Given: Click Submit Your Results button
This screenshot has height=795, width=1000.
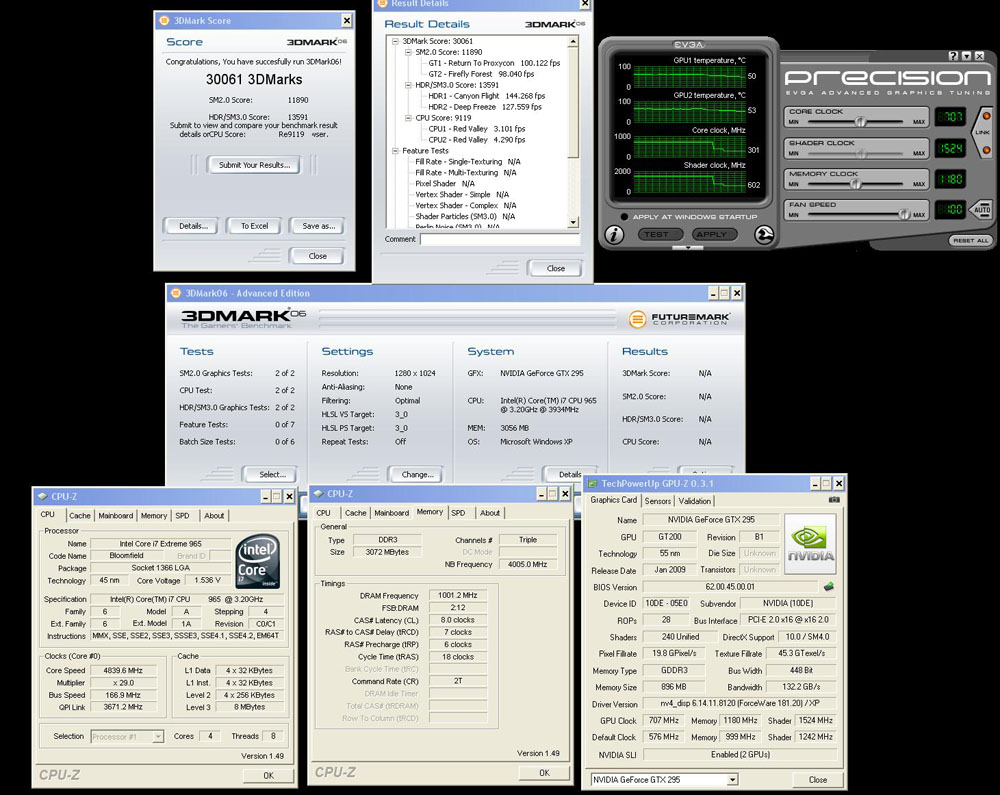Looking at the screenshot, I should click(254, 165).
